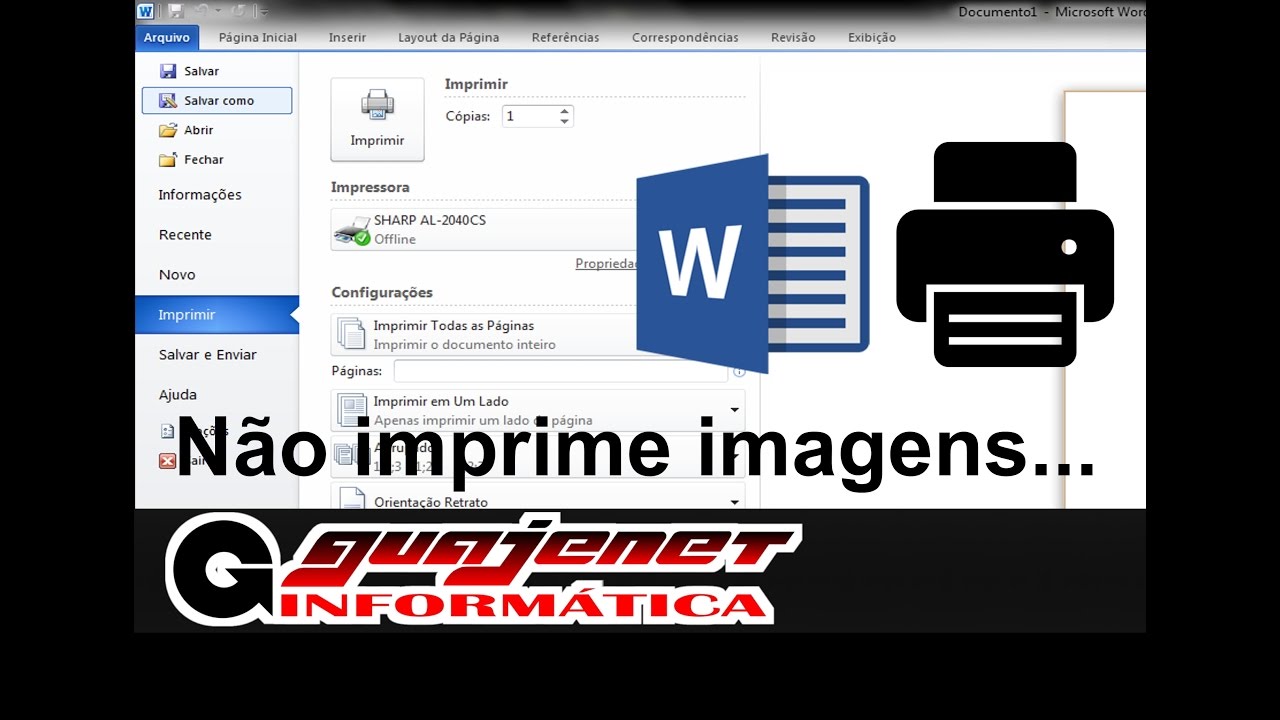Click the info icon beside Páginas field
The image size is (1280, 720).
click(740, 371)
